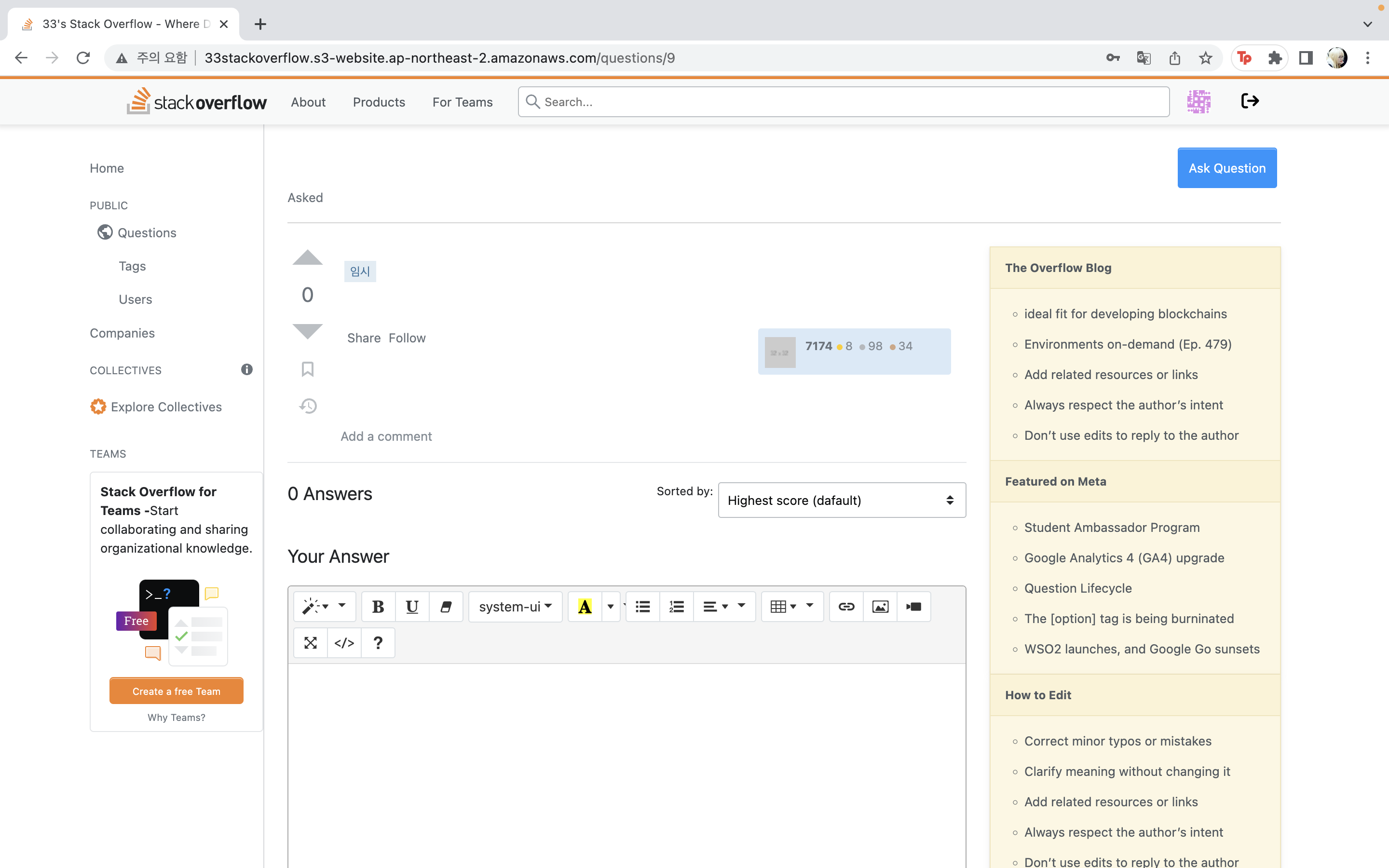This screenshot has width=1389, height=868.
Task: Open the text color picker
Action: pos(585,606)
